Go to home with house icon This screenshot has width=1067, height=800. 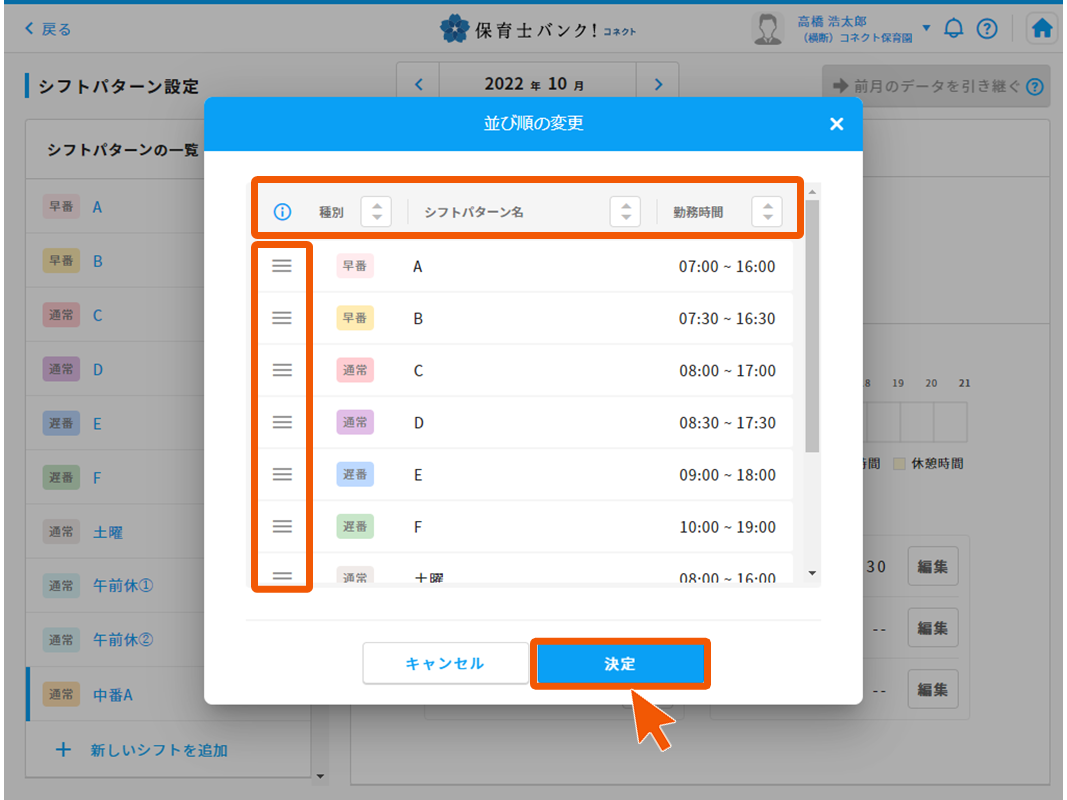pos(1042,29)
